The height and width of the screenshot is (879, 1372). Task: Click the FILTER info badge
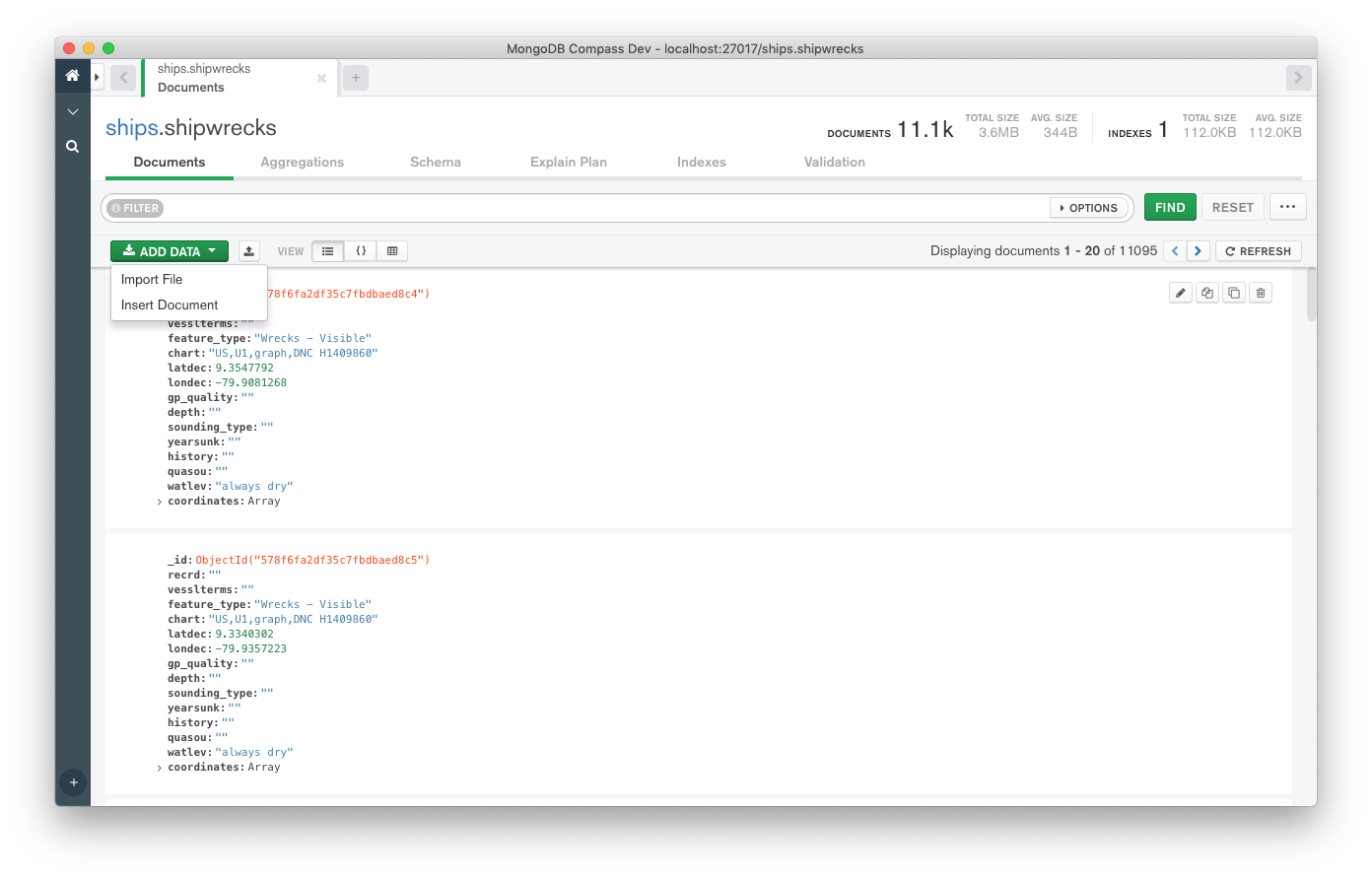tap(135, 208)
